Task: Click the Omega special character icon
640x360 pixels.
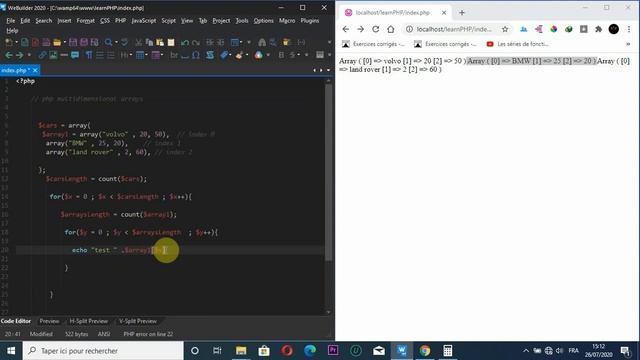Action: pyautogui.click(x=196, y=55)
